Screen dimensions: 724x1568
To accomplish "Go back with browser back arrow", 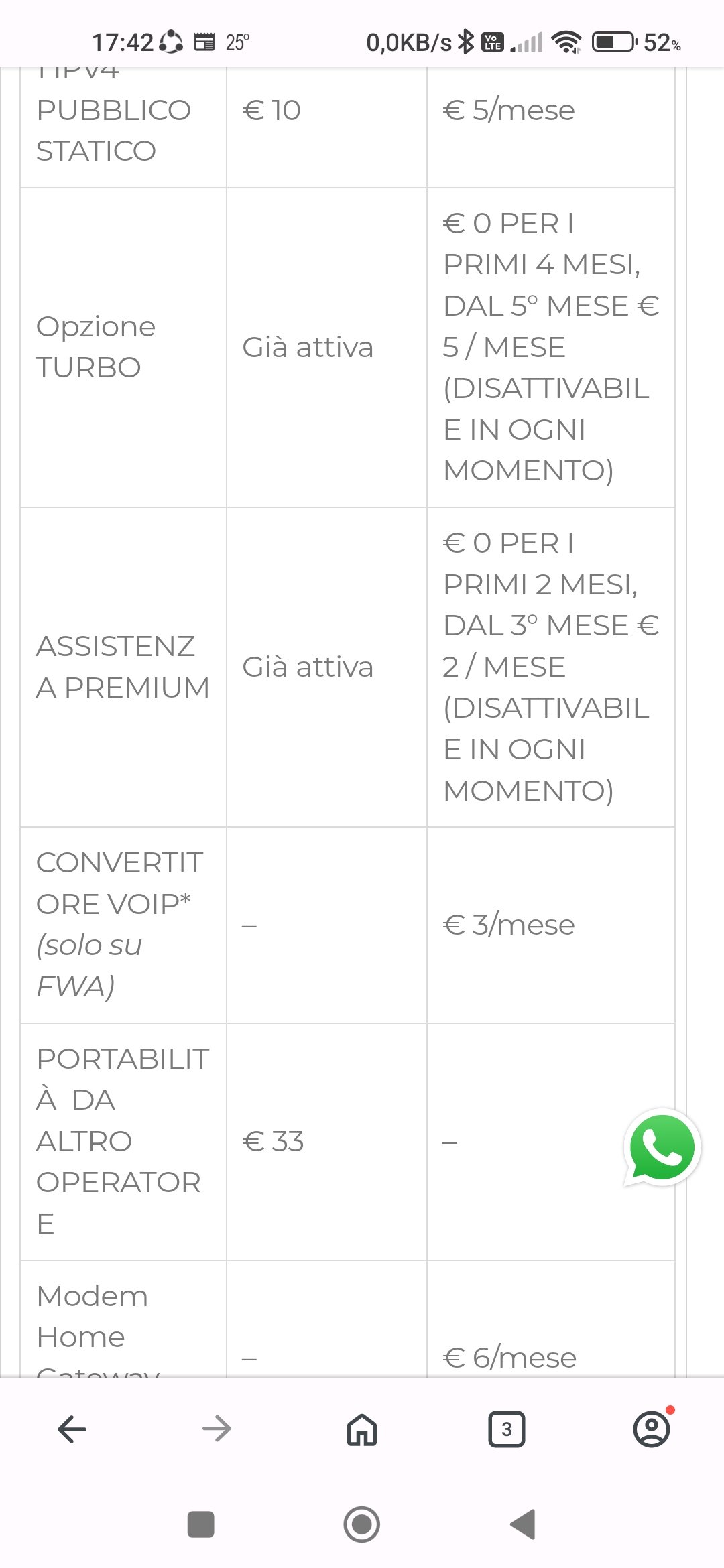I will [x=72, y=1429].
